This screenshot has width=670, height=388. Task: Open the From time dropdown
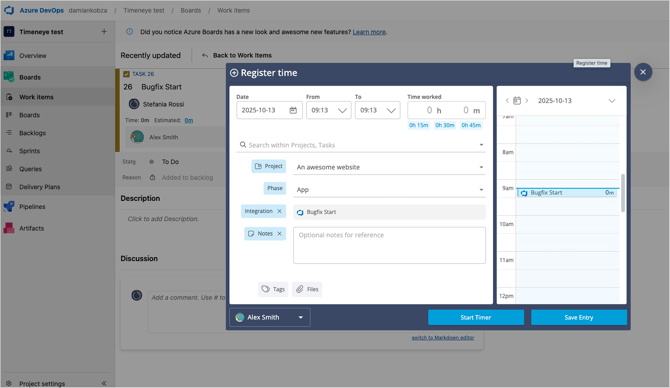pyautogui.click(x=329, y=110)
